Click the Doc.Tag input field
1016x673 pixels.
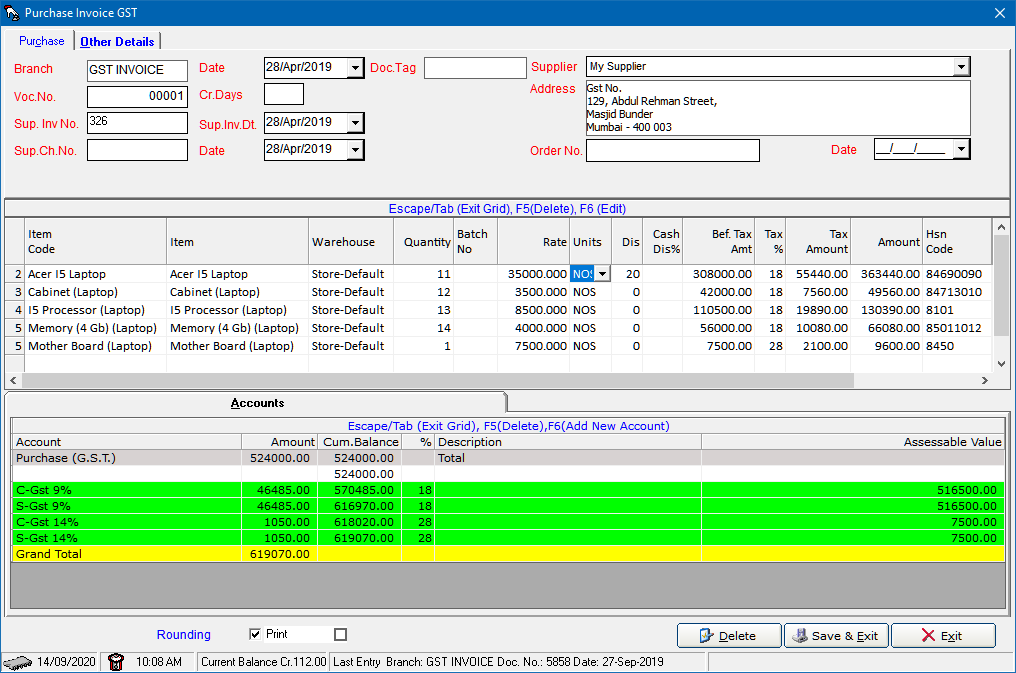(x=475, y=68)
